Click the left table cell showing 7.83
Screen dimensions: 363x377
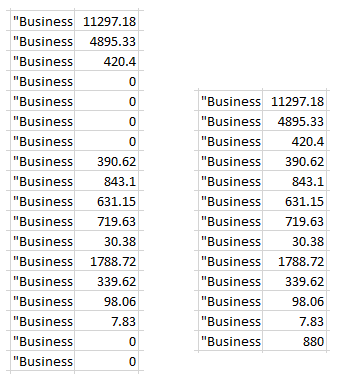pos(106,321)
